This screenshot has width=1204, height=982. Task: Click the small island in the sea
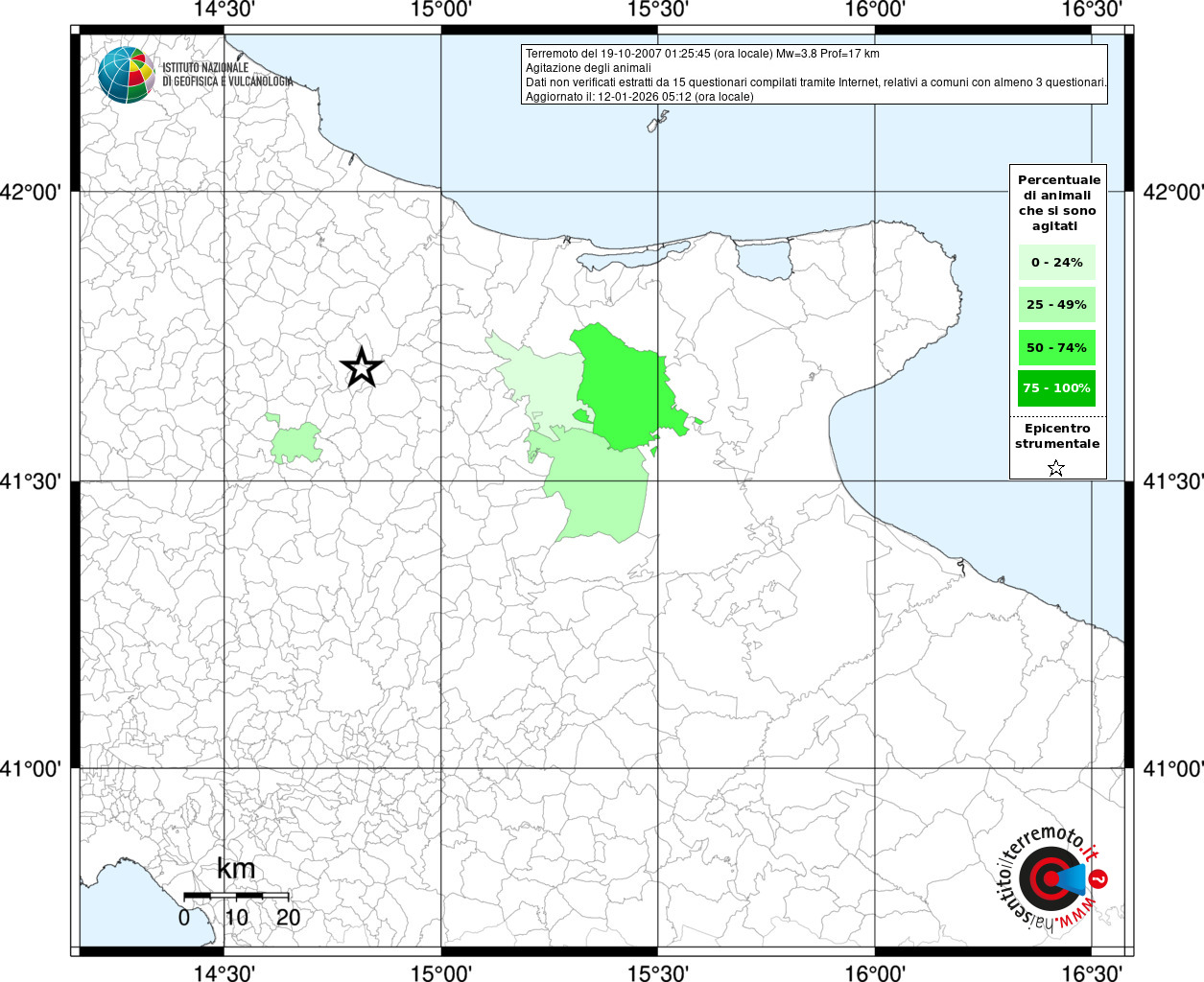tap(657, 120)
